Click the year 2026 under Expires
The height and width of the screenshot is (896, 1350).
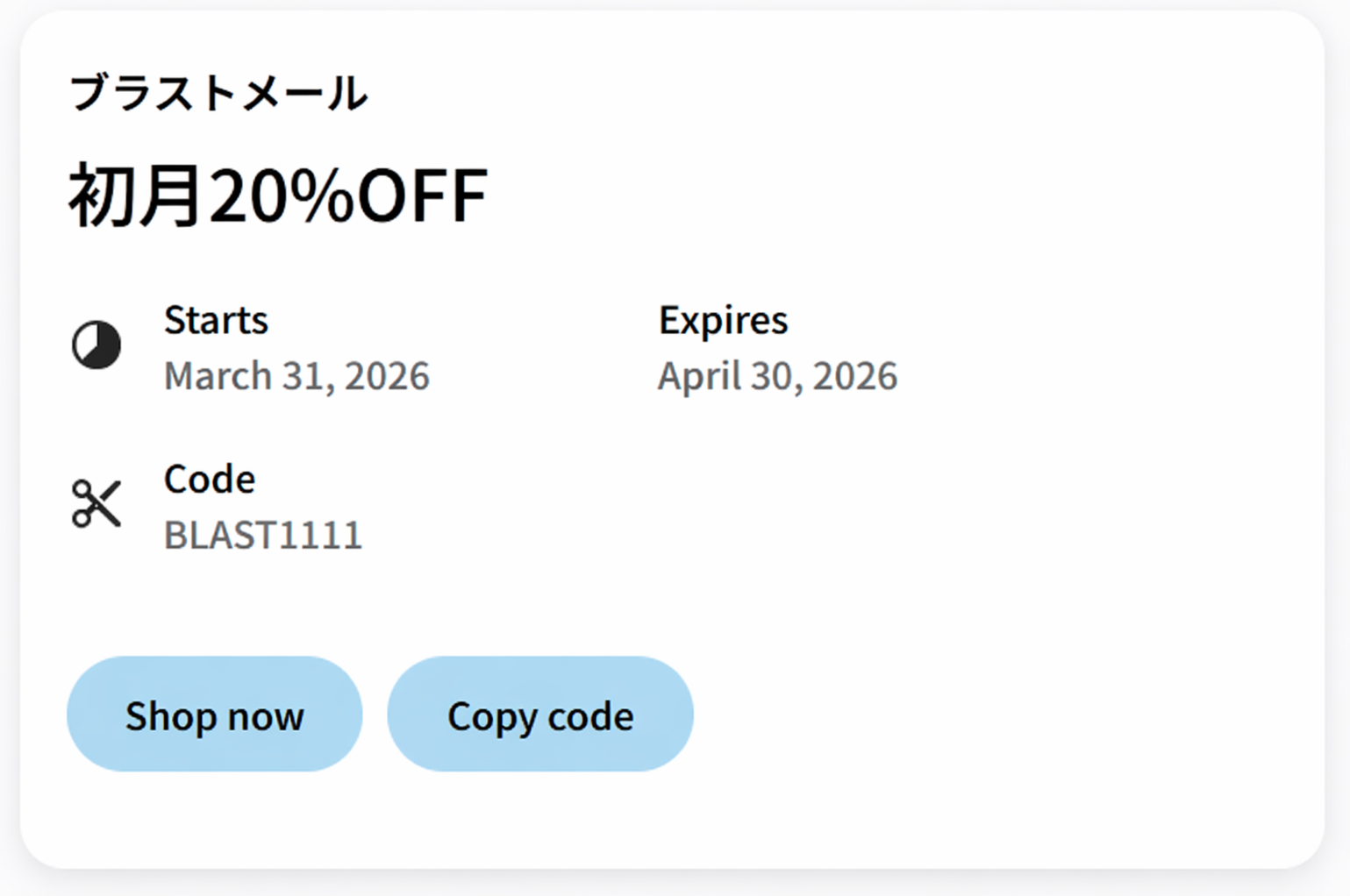click(855, 376)
